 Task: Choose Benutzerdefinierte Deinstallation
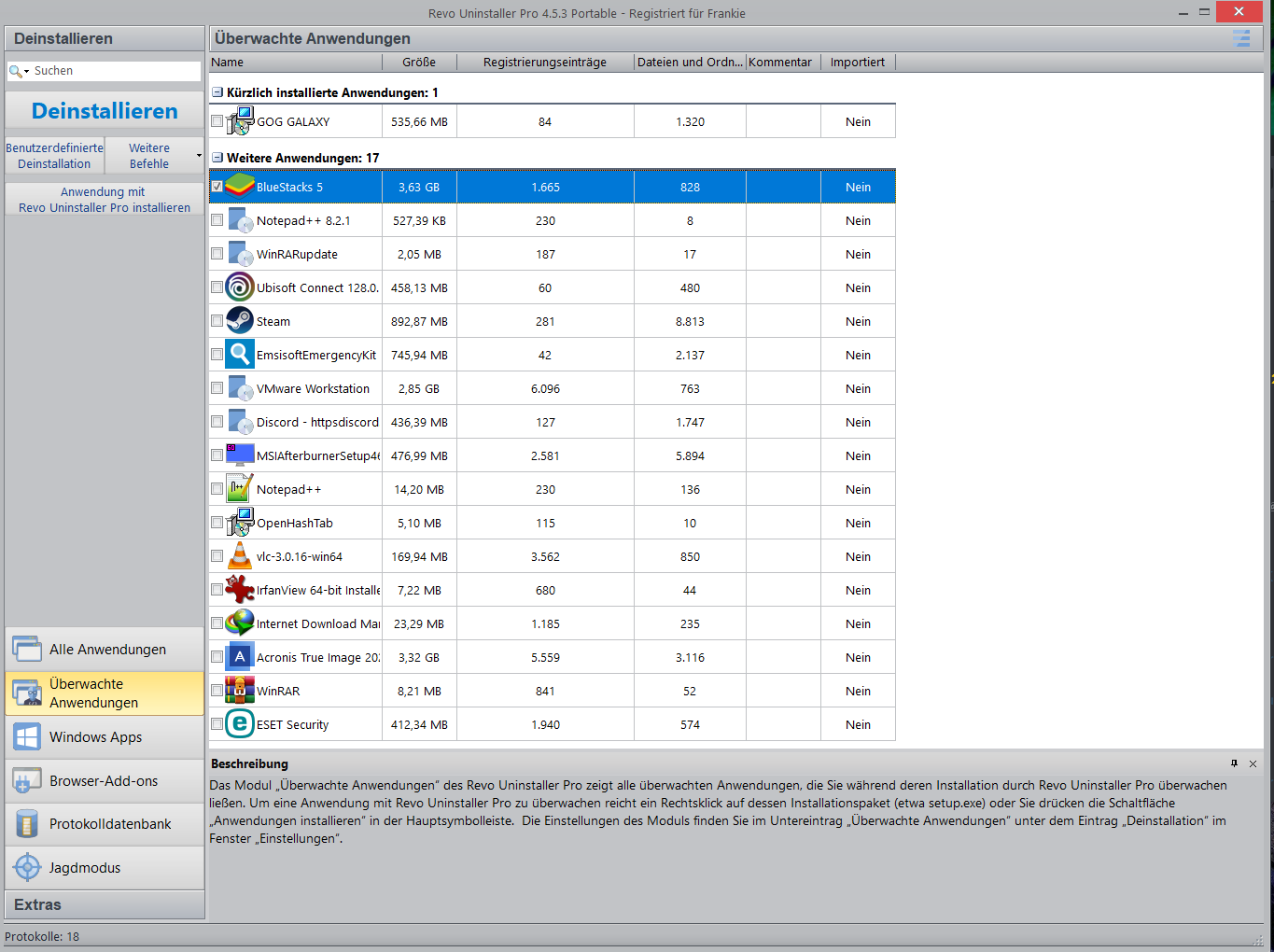pyautogui.click(x=54, y=156)
